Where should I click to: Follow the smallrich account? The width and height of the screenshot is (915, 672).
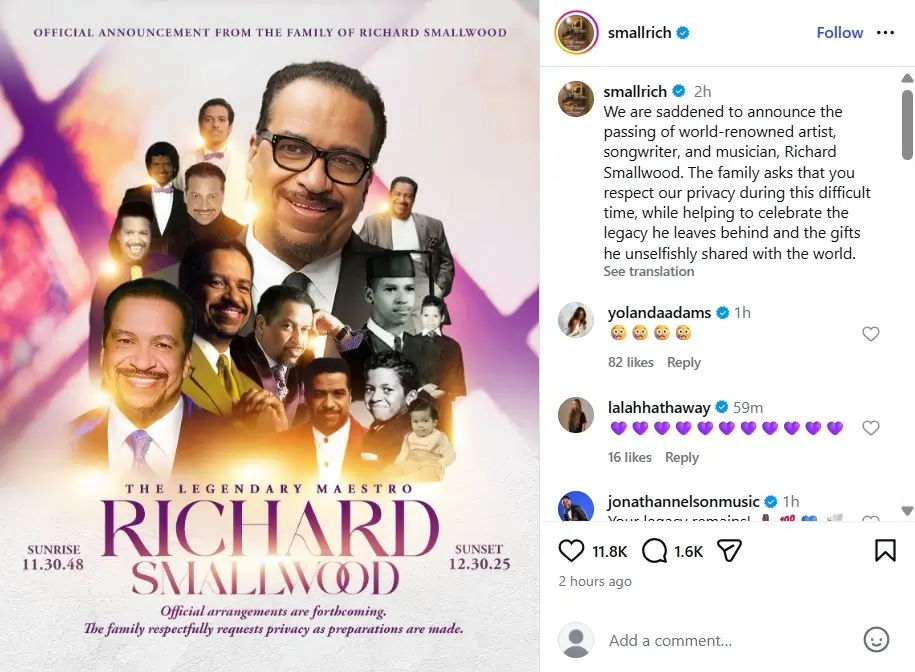[839, 33]
